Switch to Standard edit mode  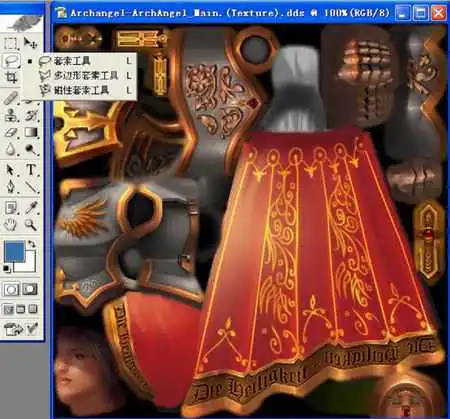pyautogui.click(x=11, y=289)
